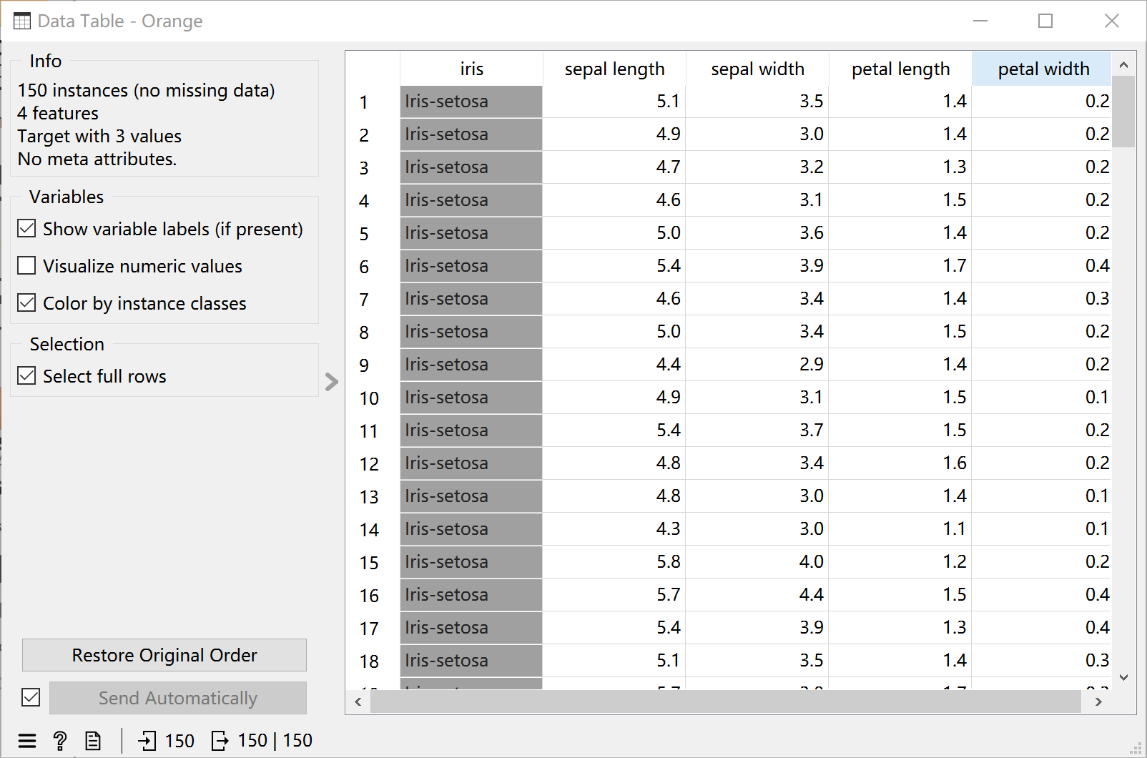
Task: Click the down scroll arrow of vertical scrollbar
Action: point(1124,678)
